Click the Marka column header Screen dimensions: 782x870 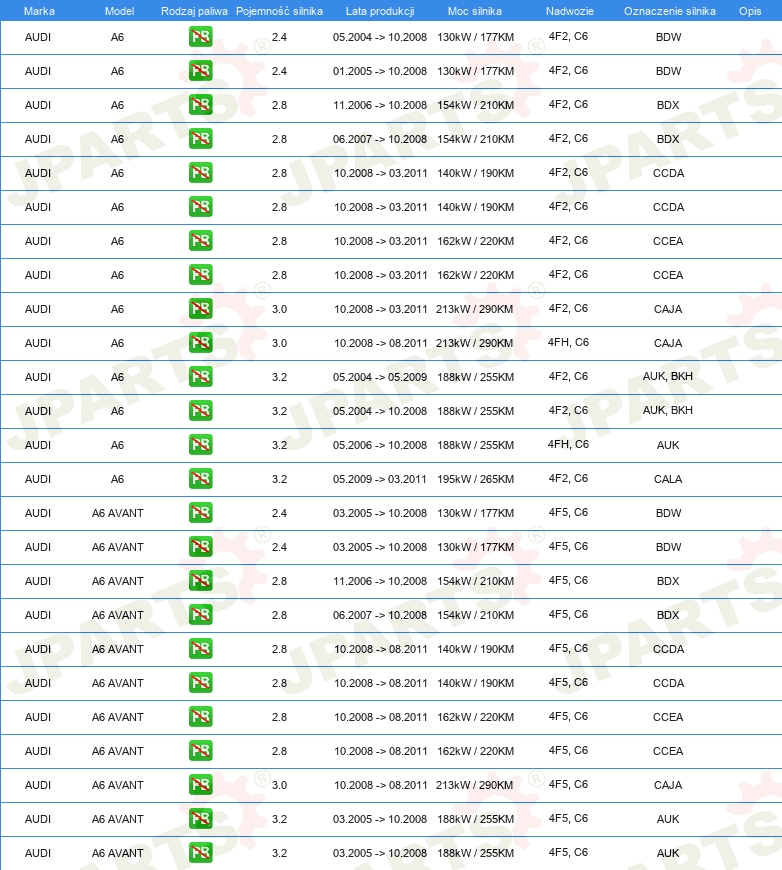point(39,11)
